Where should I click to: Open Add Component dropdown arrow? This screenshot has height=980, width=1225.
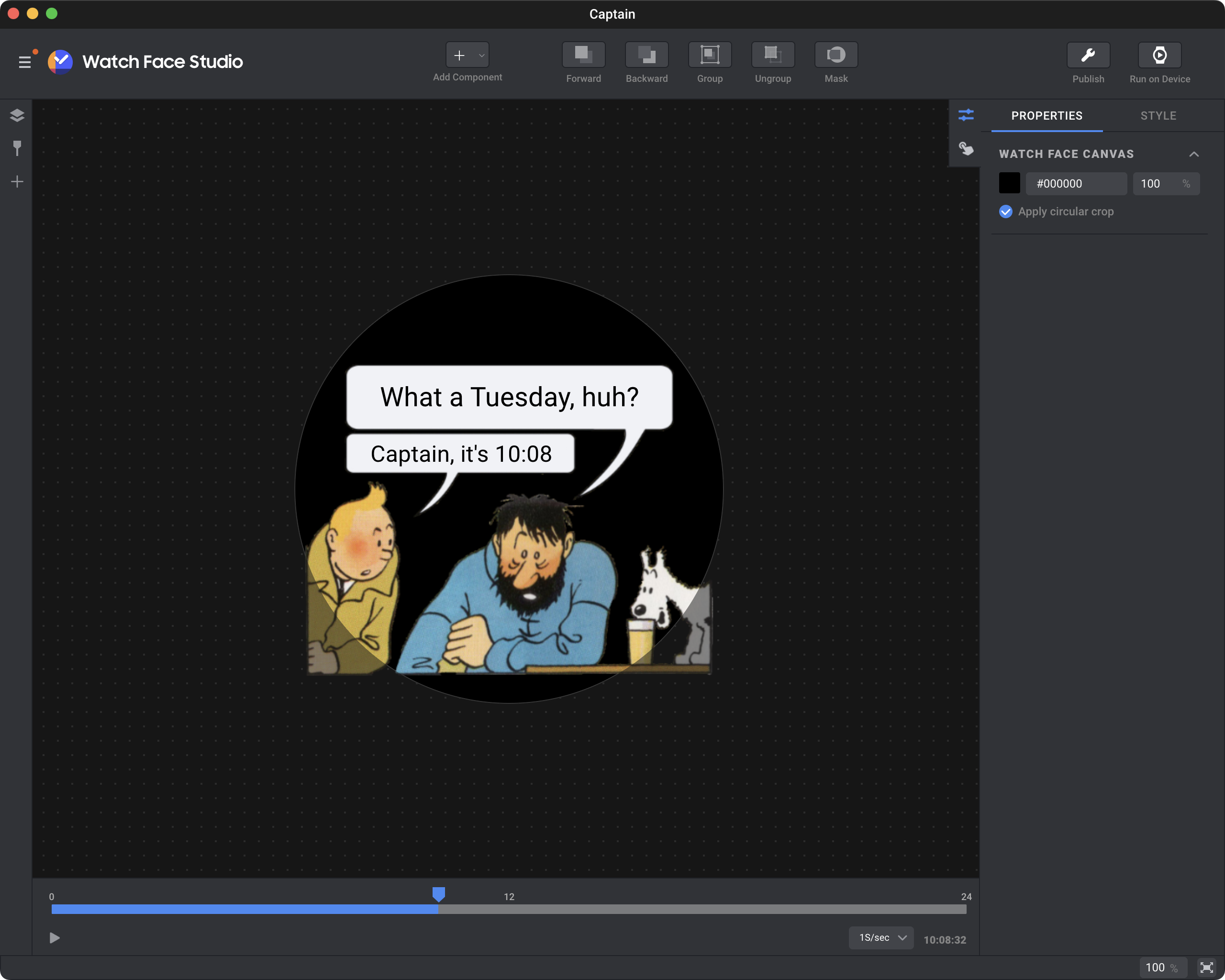pyautogui.click(x=481, y=55)
